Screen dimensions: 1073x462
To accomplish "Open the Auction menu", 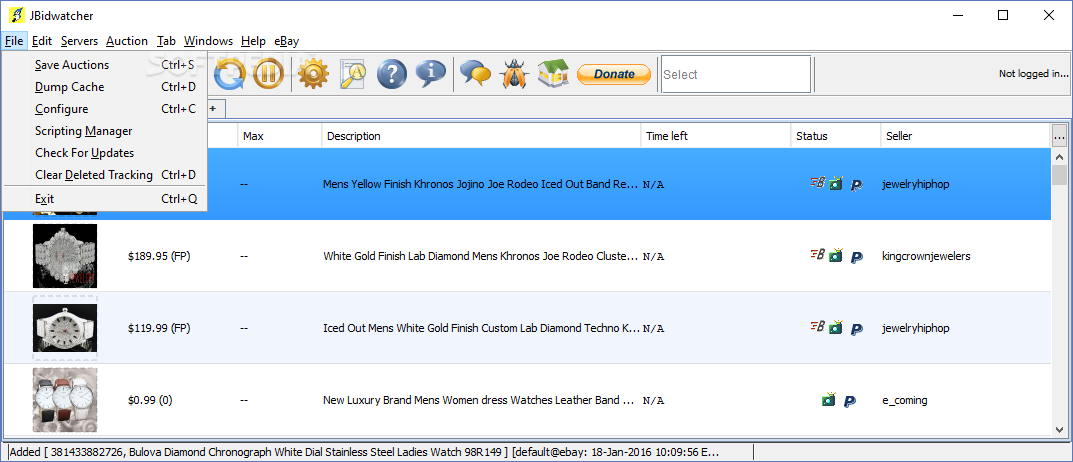I will point(127,41).
